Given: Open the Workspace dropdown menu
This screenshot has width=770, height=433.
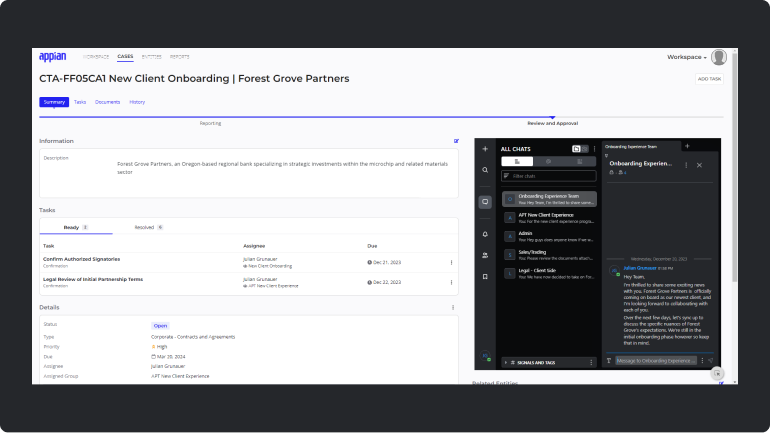Looking at the screenshot, I should pyautogui.click(x=686, y=57).
